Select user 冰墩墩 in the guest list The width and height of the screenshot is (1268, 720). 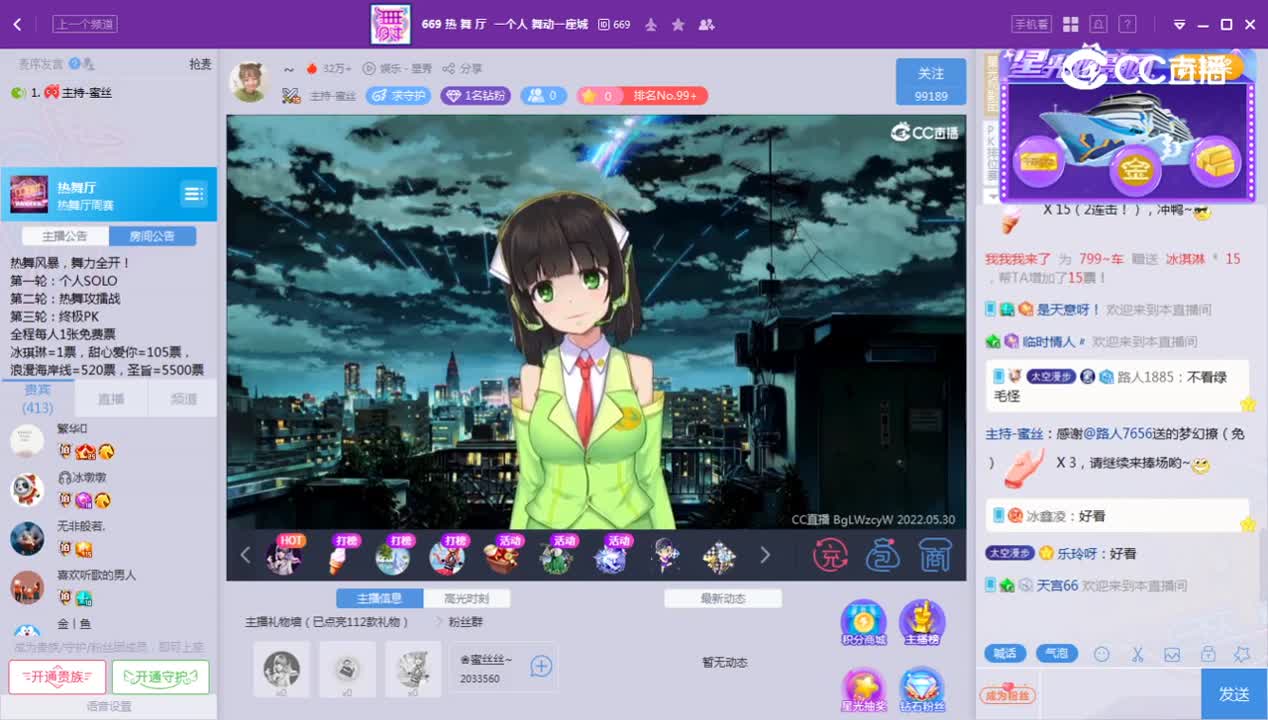(x=108, y=489)
